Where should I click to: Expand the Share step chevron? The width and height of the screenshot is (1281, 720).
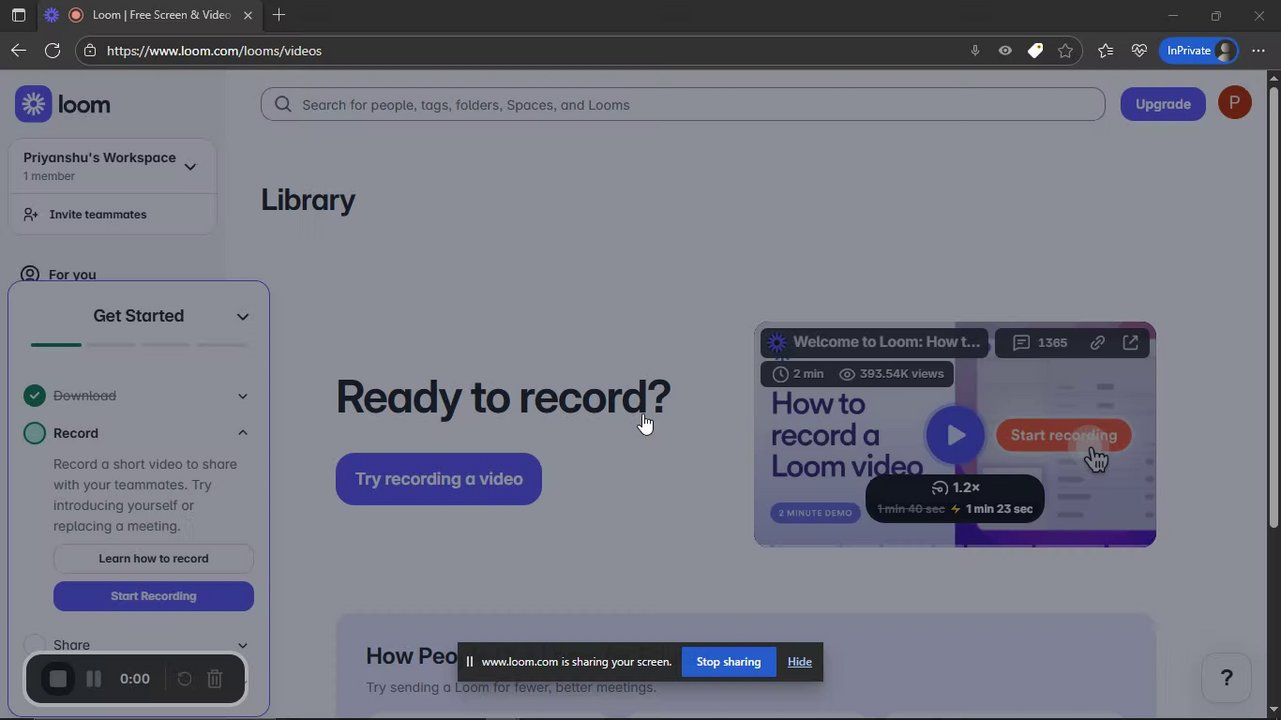(x=242, y=645)
